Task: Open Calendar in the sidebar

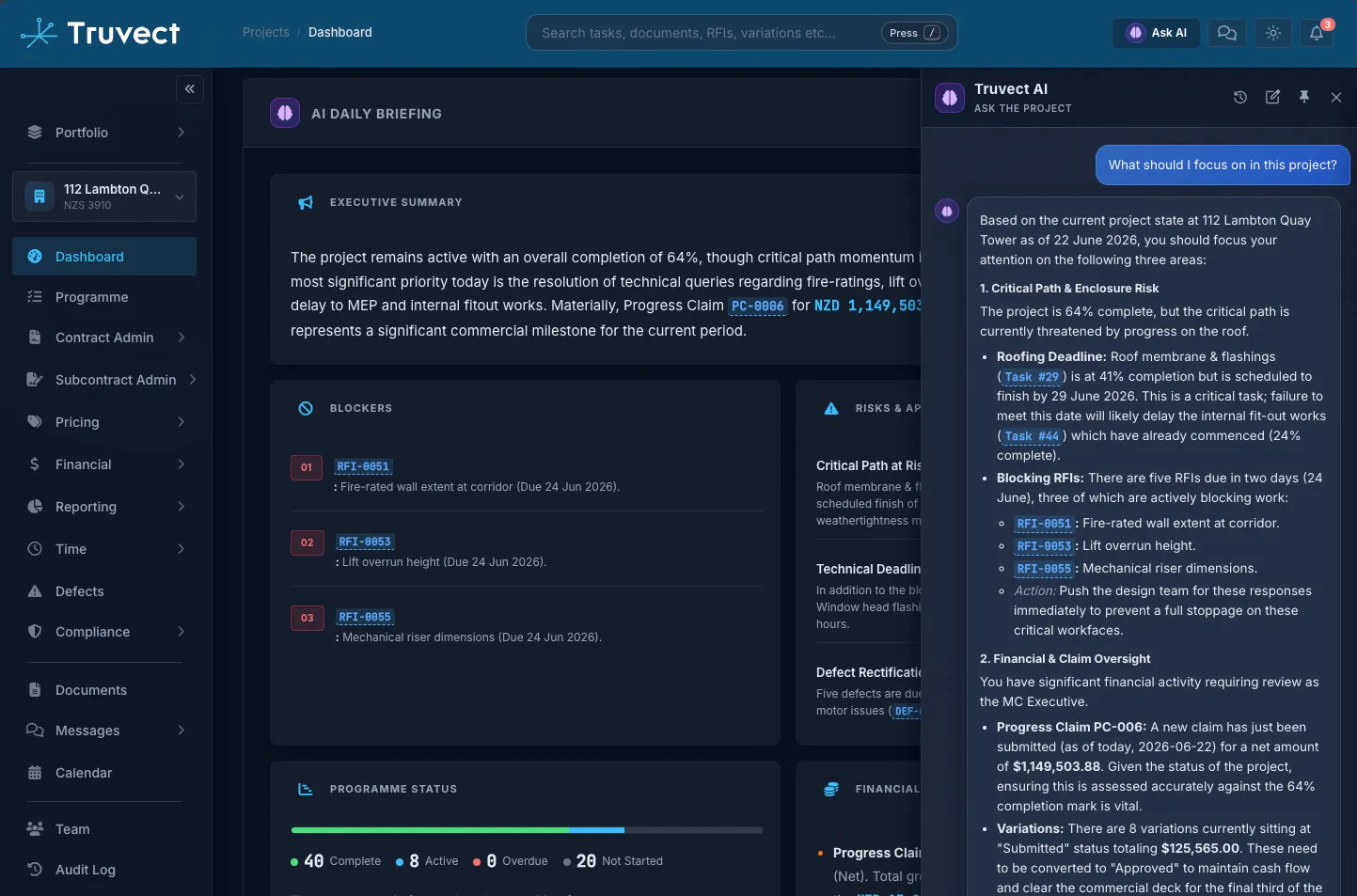Action: (x=104, y=773)
